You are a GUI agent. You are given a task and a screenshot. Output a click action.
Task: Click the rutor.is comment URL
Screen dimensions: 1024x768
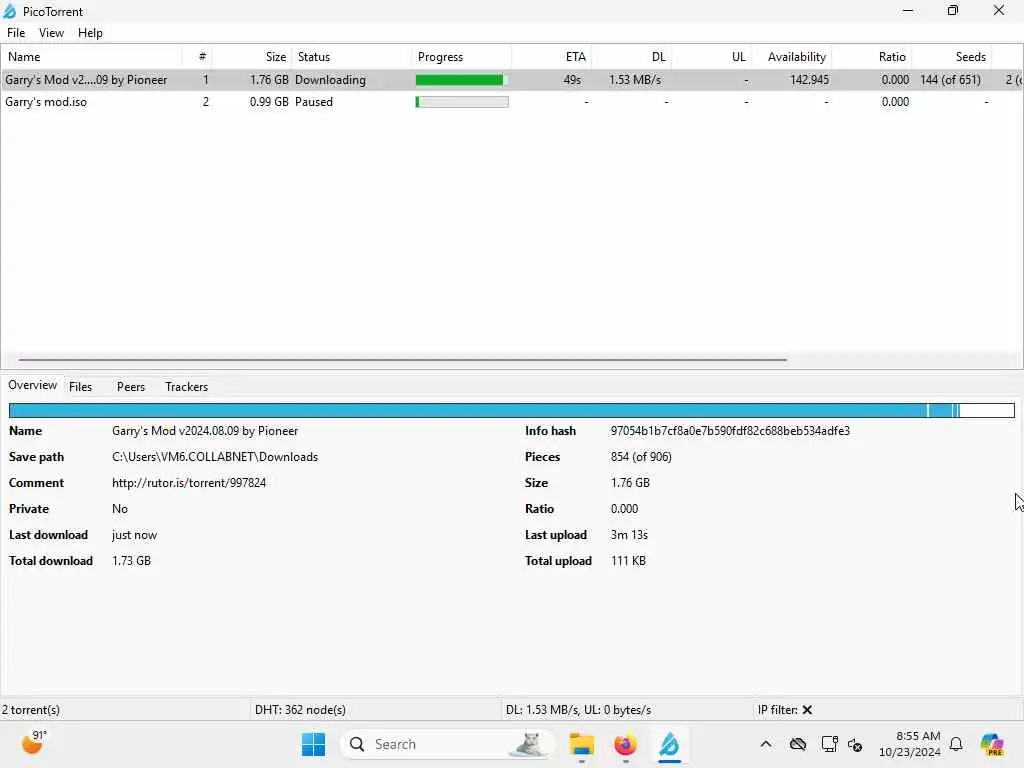click(189, 483)
